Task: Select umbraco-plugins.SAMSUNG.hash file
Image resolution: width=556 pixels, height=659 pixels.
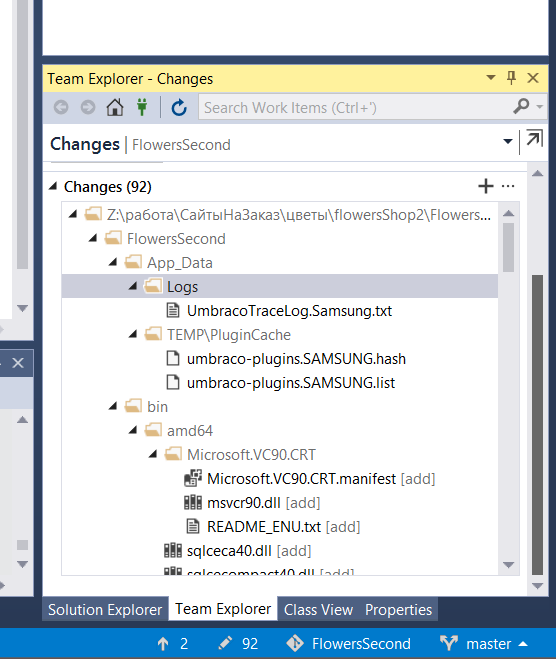Action: (x=296, y=358)
